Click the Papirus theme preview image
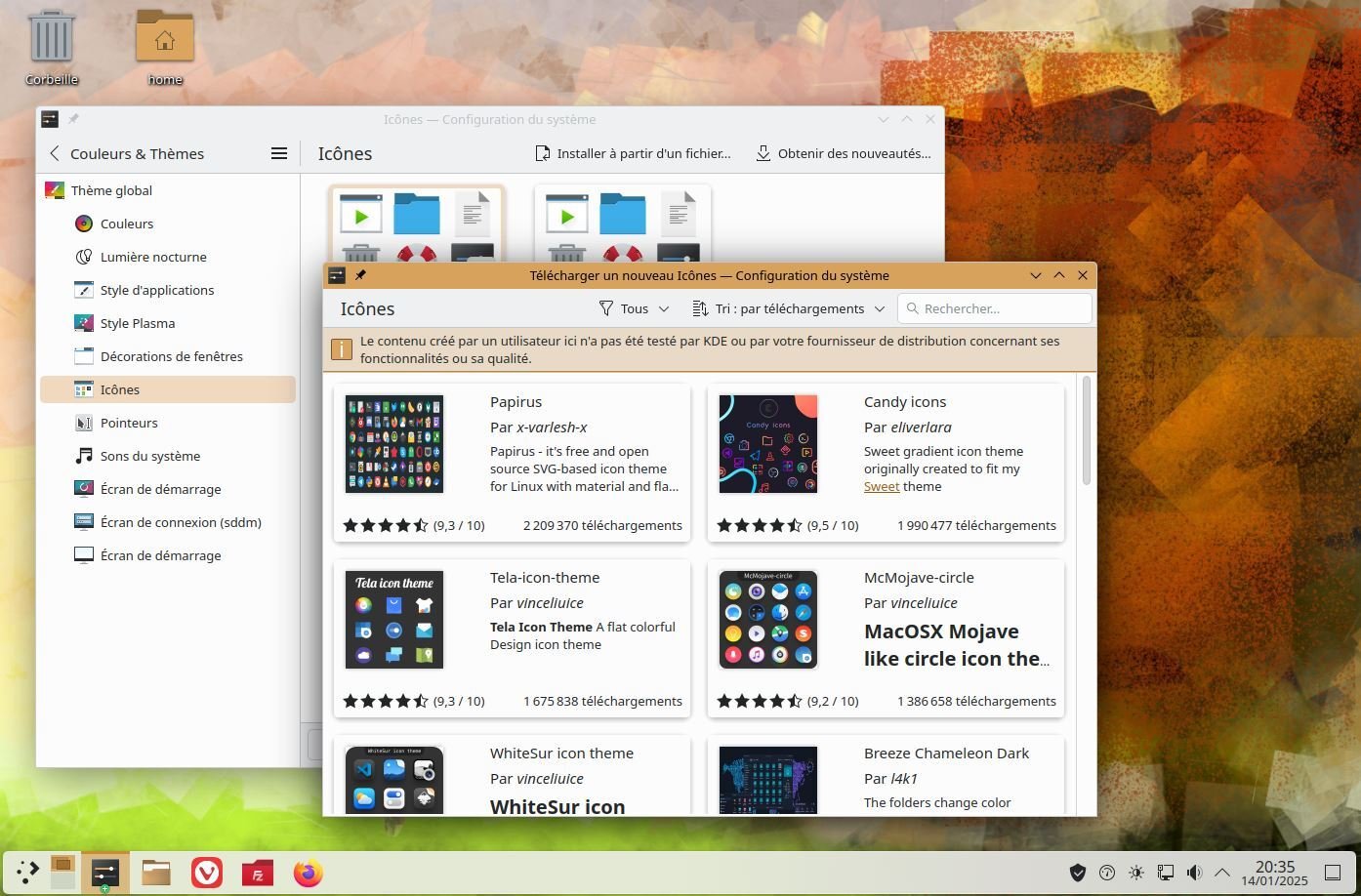Screen dimensions: 1361x896 pyautogui.click(x=394, y=444)
